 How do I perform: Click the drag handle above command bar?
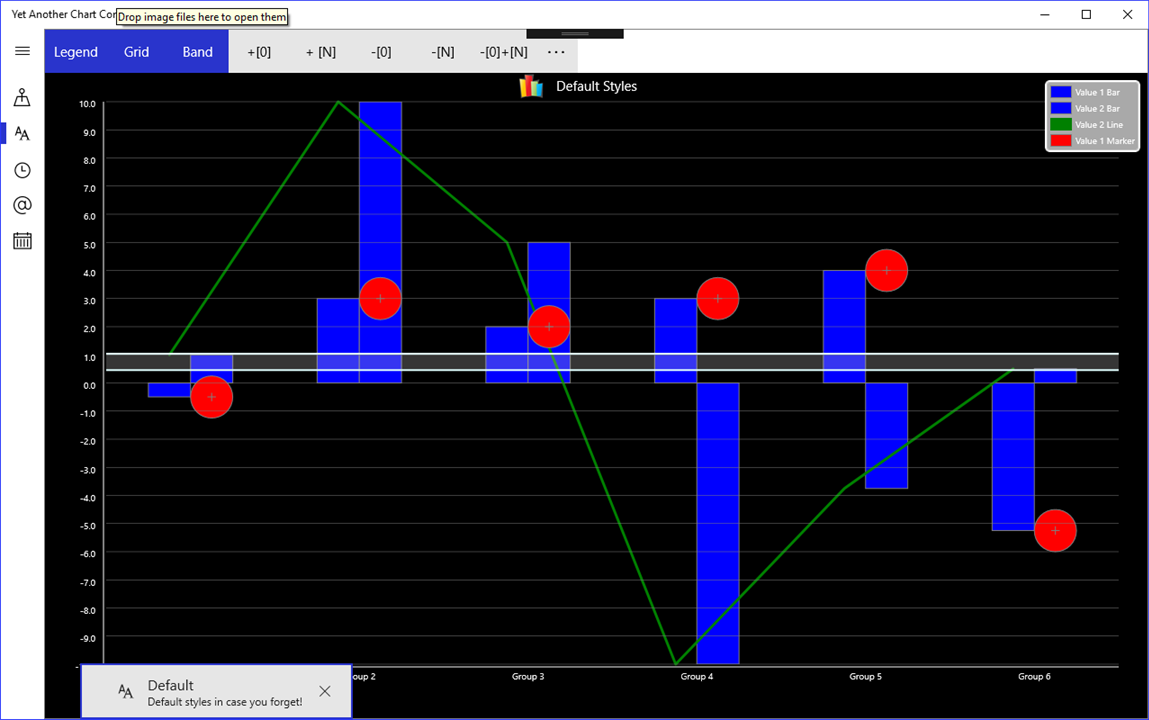[x=575, y=34]
